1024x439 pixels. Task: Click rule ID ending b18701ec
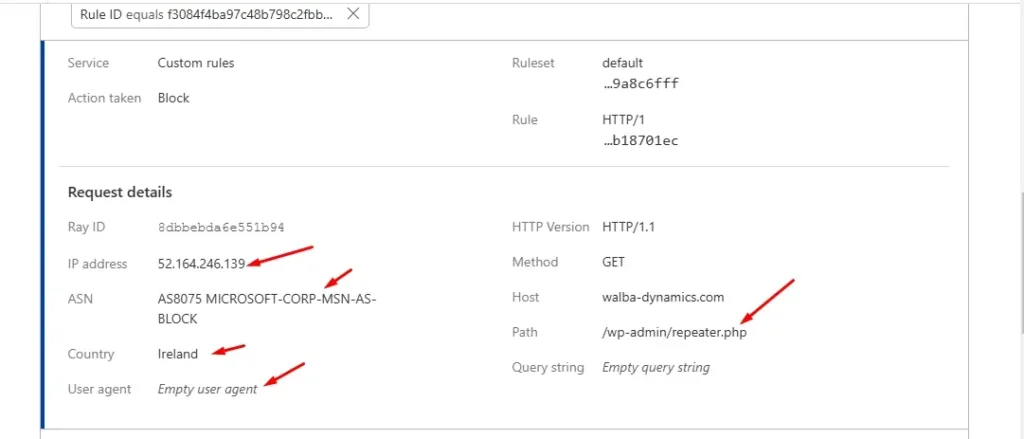640,141
